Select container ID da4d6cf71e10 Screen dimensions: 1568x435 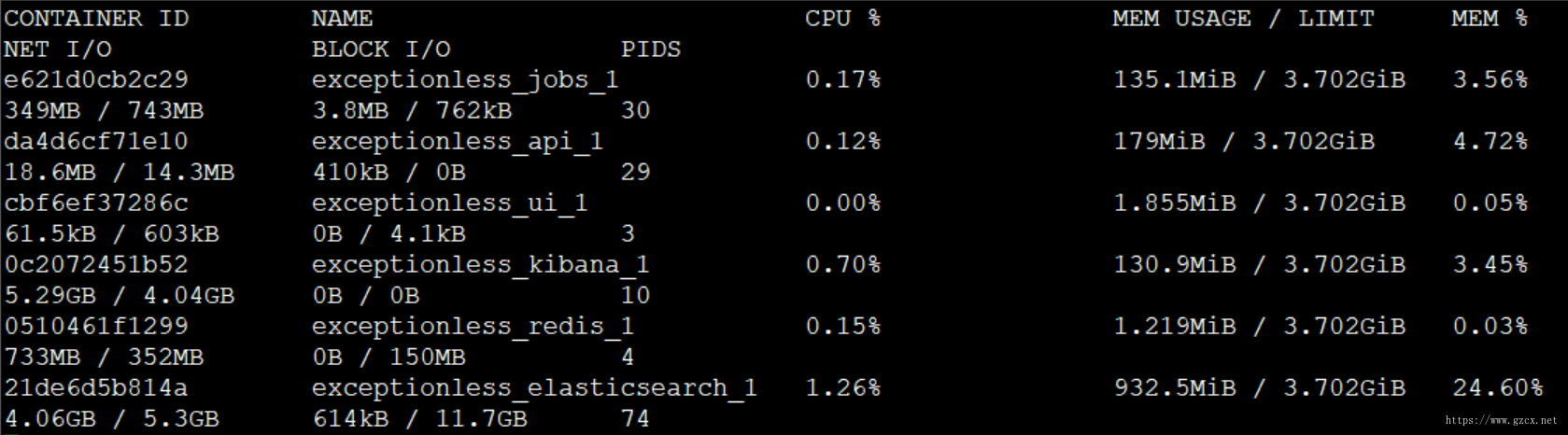(96, 142)
